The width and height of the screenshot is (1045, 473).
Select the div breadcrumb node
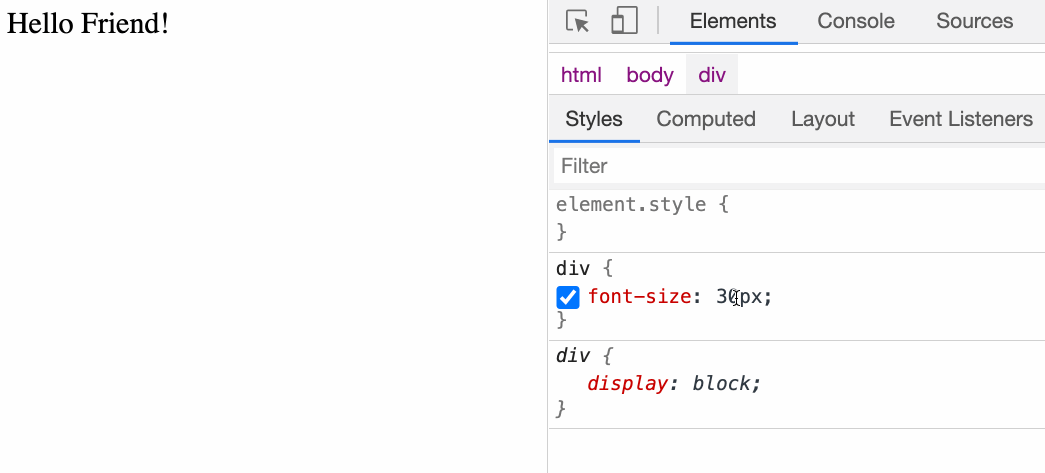(x=712, y=75)
